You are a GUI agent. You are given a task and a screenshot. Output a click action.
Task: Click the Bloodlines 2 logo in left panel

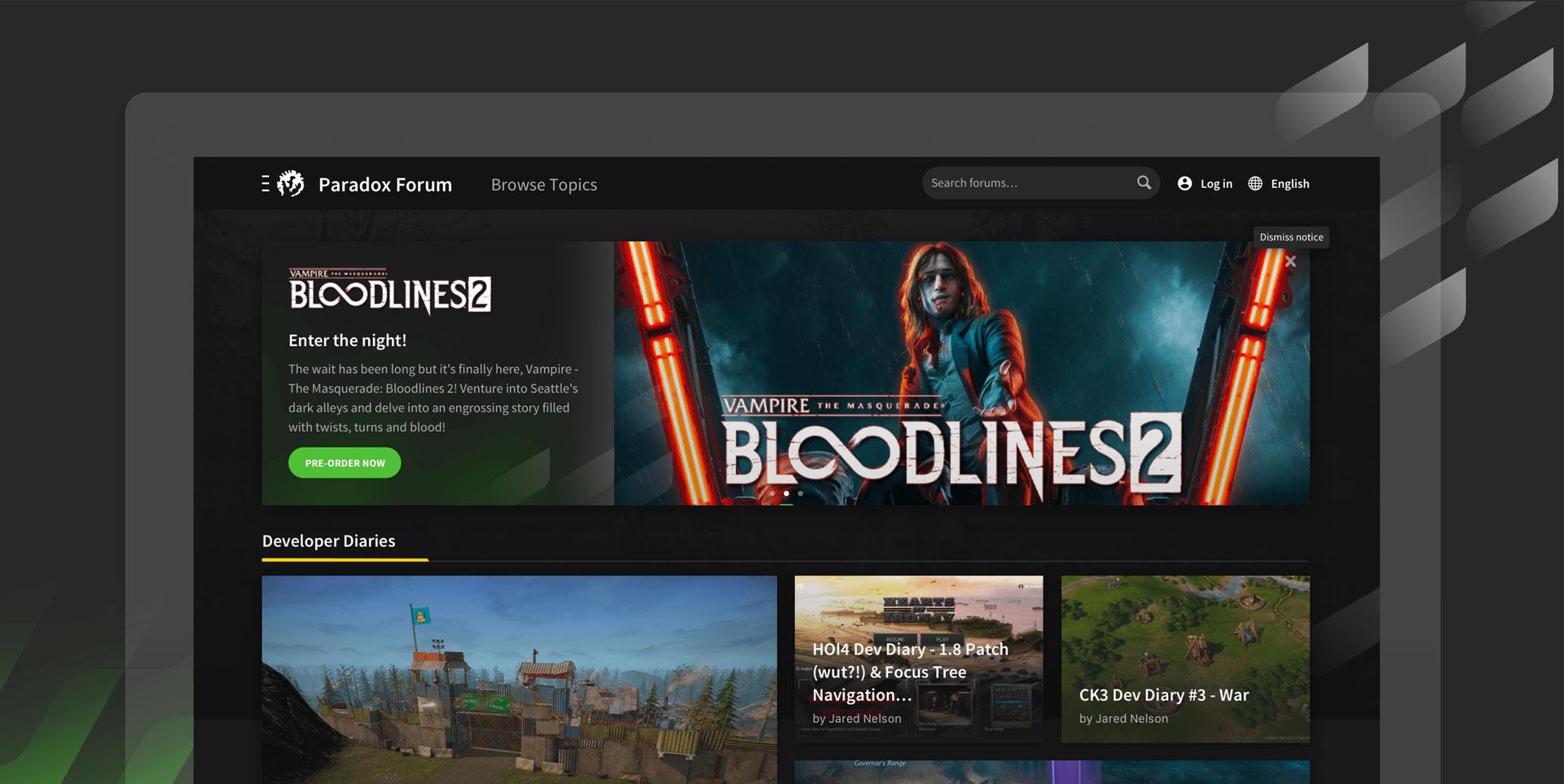[x=390, y=291]
